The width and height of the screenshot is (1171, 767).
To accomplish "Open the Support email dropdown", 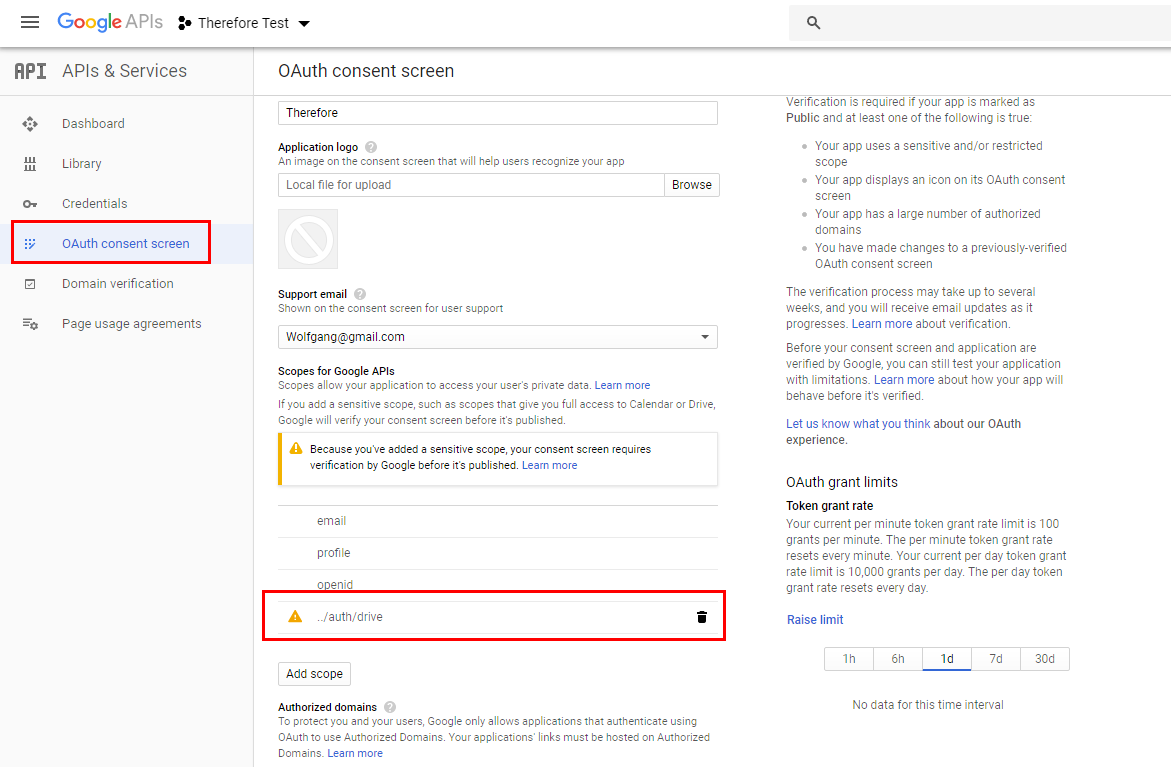I will [x=497, y=337].
